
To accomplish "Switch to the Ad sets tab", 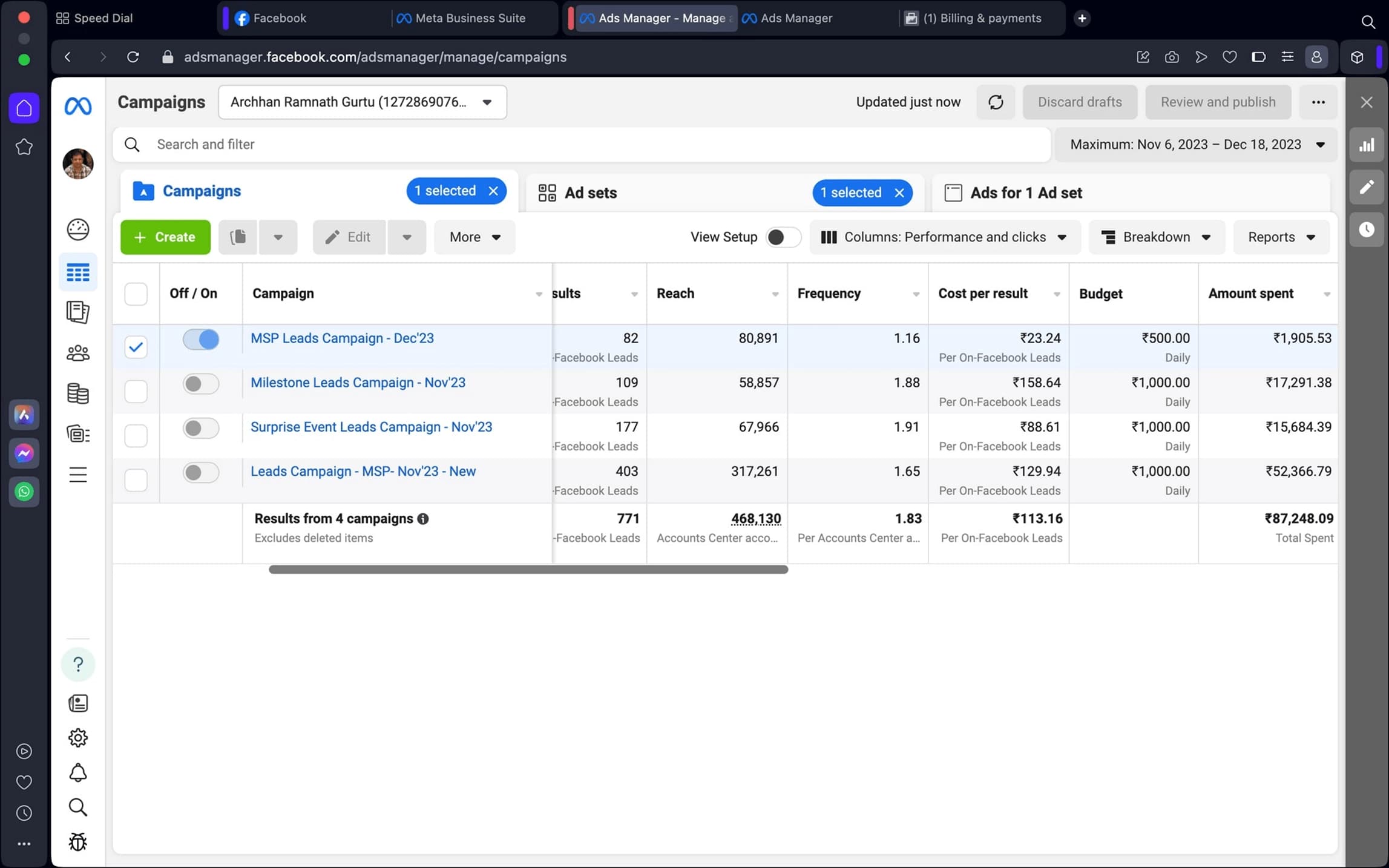I will pyautogui.click(x=590, y=192).
